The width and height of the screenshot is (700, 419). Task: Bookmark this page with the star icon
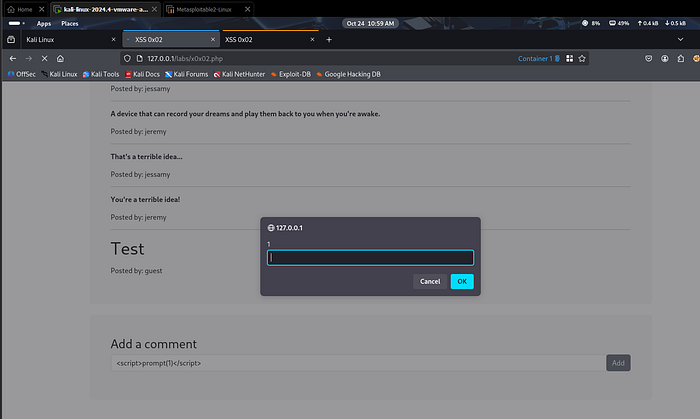pos(582,58)
